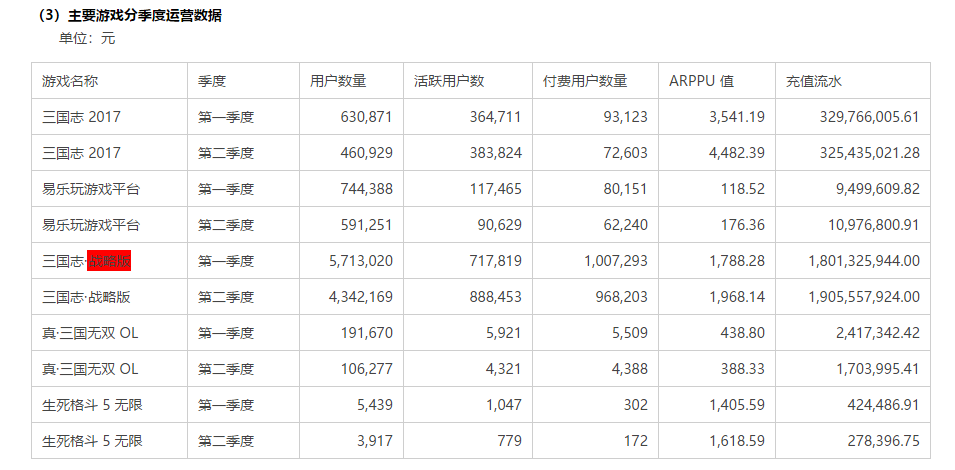Select the recharge amount 325,435,021.28

tap(870, 153)
